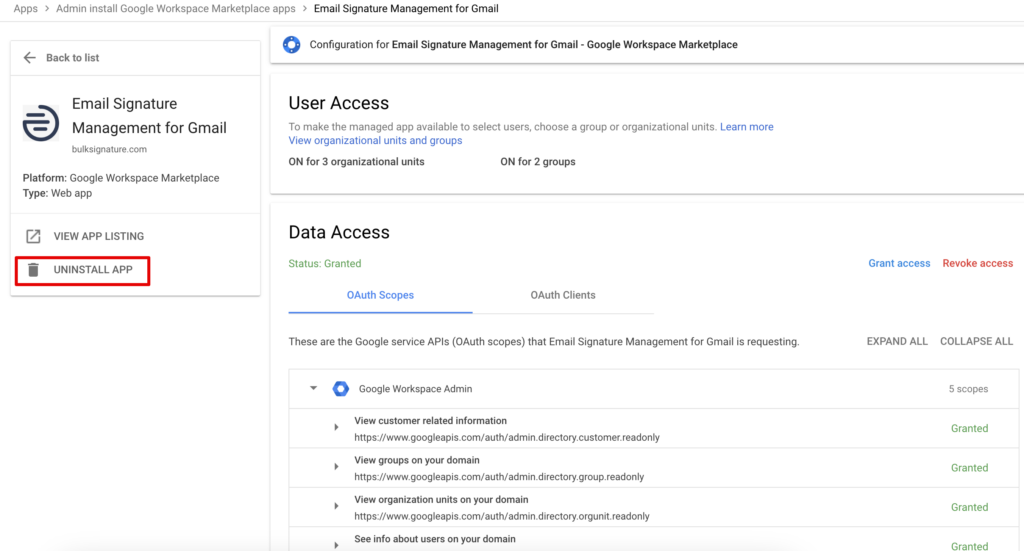Click UNINSTALL APP
The height and width of the screenshot is (551, 1024).
click(93, 270)
